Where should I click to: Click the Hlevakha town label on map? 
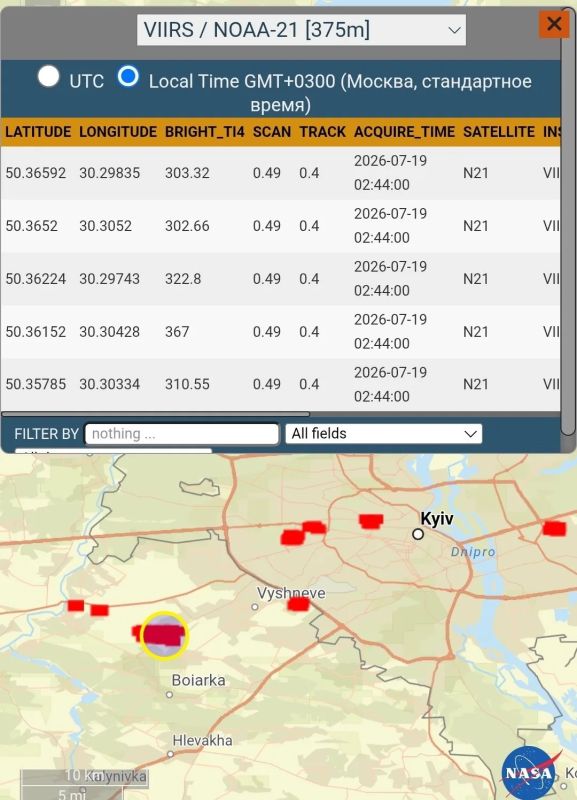tap(203, 740)
